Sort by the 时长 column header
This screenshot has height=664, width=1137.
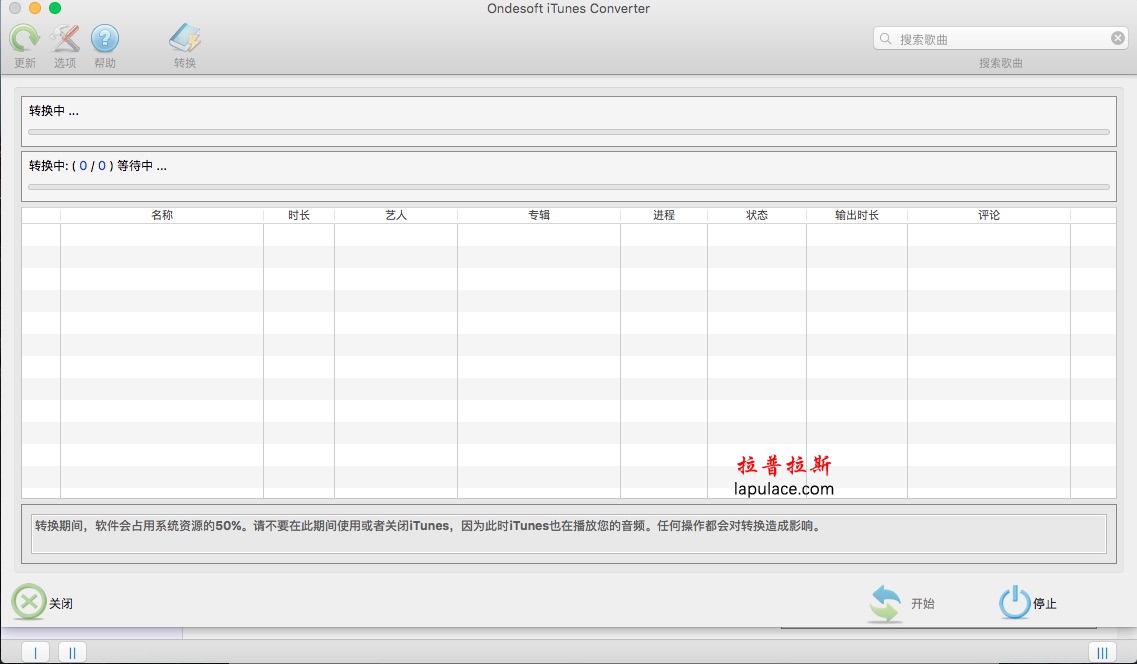(299, 215)
